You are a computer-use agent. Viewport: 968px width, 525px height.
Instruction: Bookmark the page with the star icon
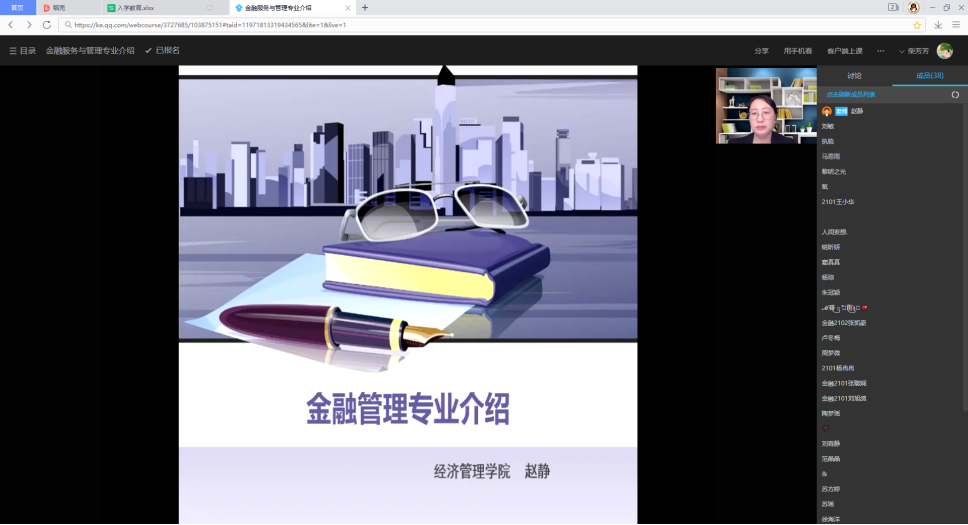(x=916, y=25)
